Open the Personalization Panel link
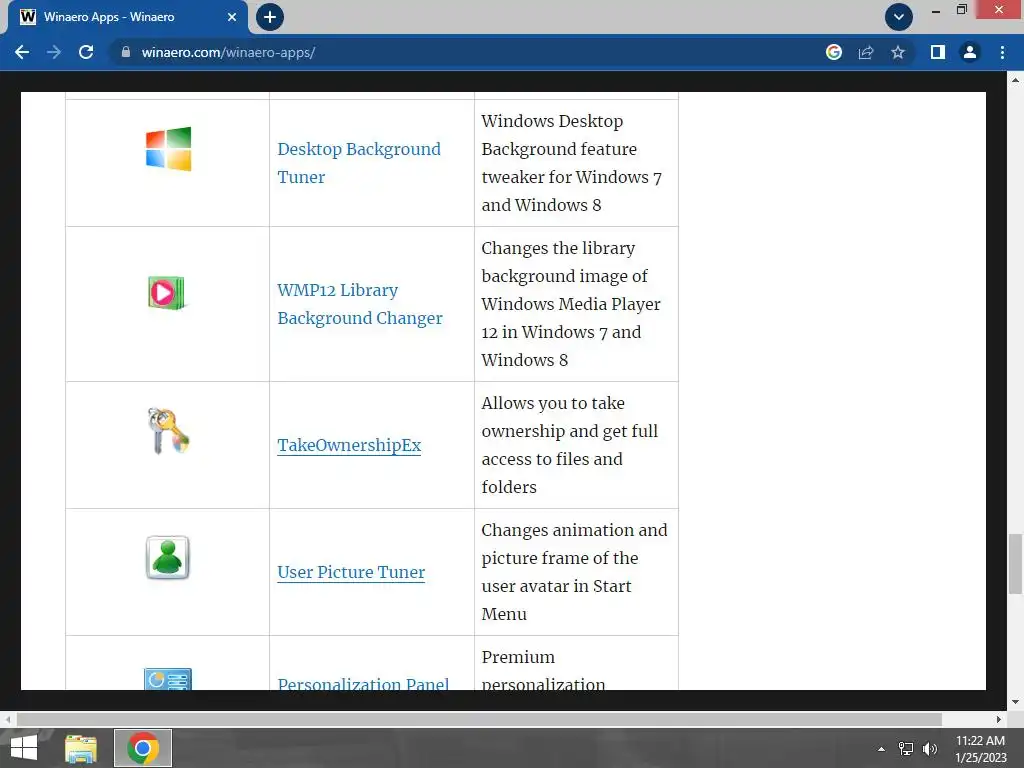 pos(362,683)
